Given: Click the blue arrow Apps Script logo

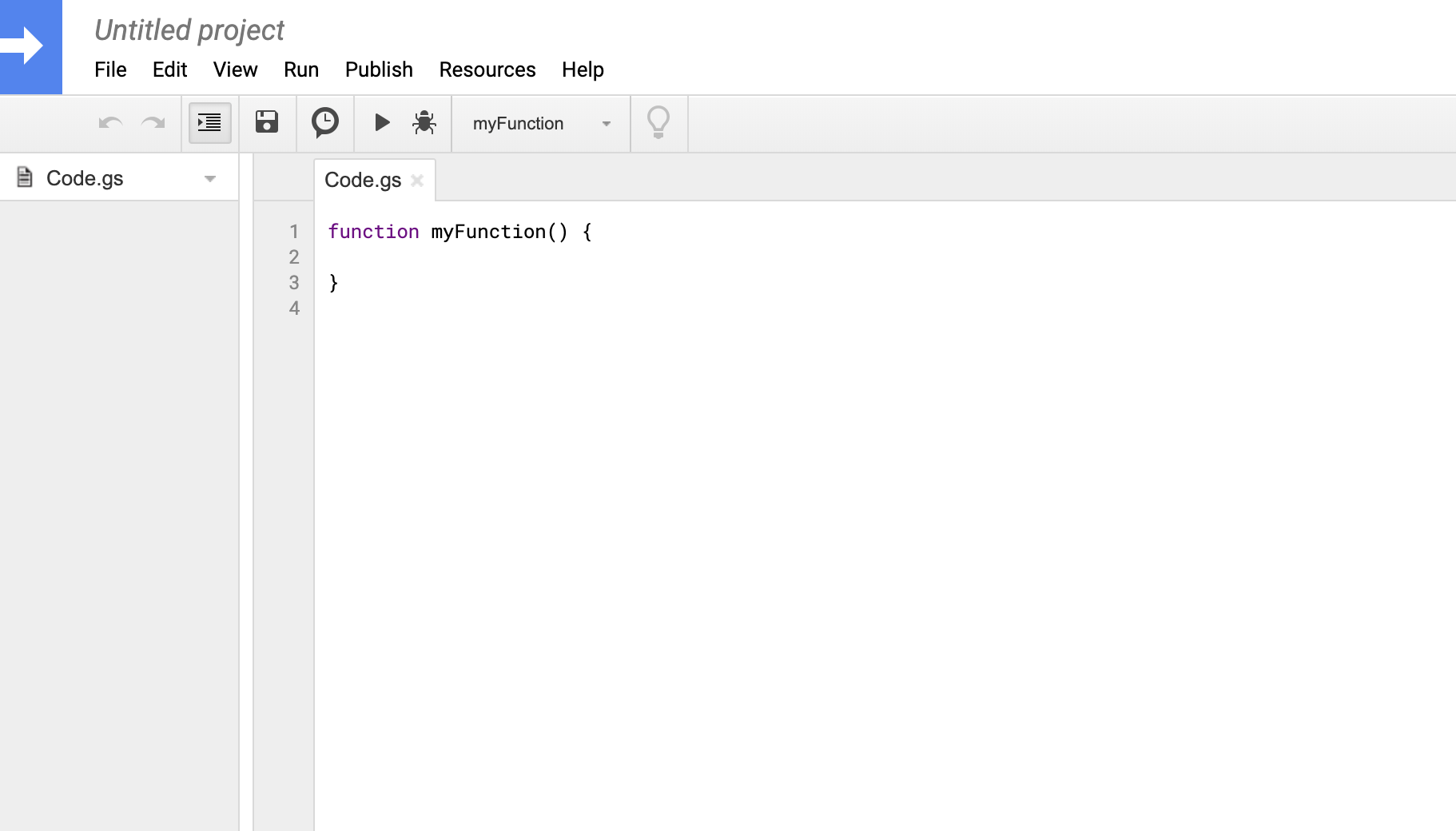Looking at the screenshot, I should tap(30, 46).
